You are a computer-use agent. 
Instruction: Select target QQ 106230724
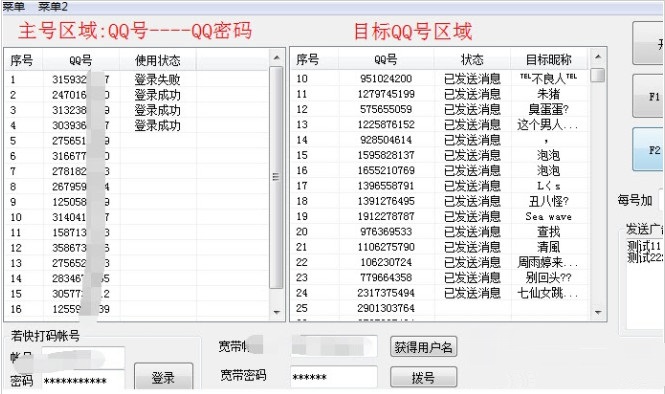click(x=386, y=262)
